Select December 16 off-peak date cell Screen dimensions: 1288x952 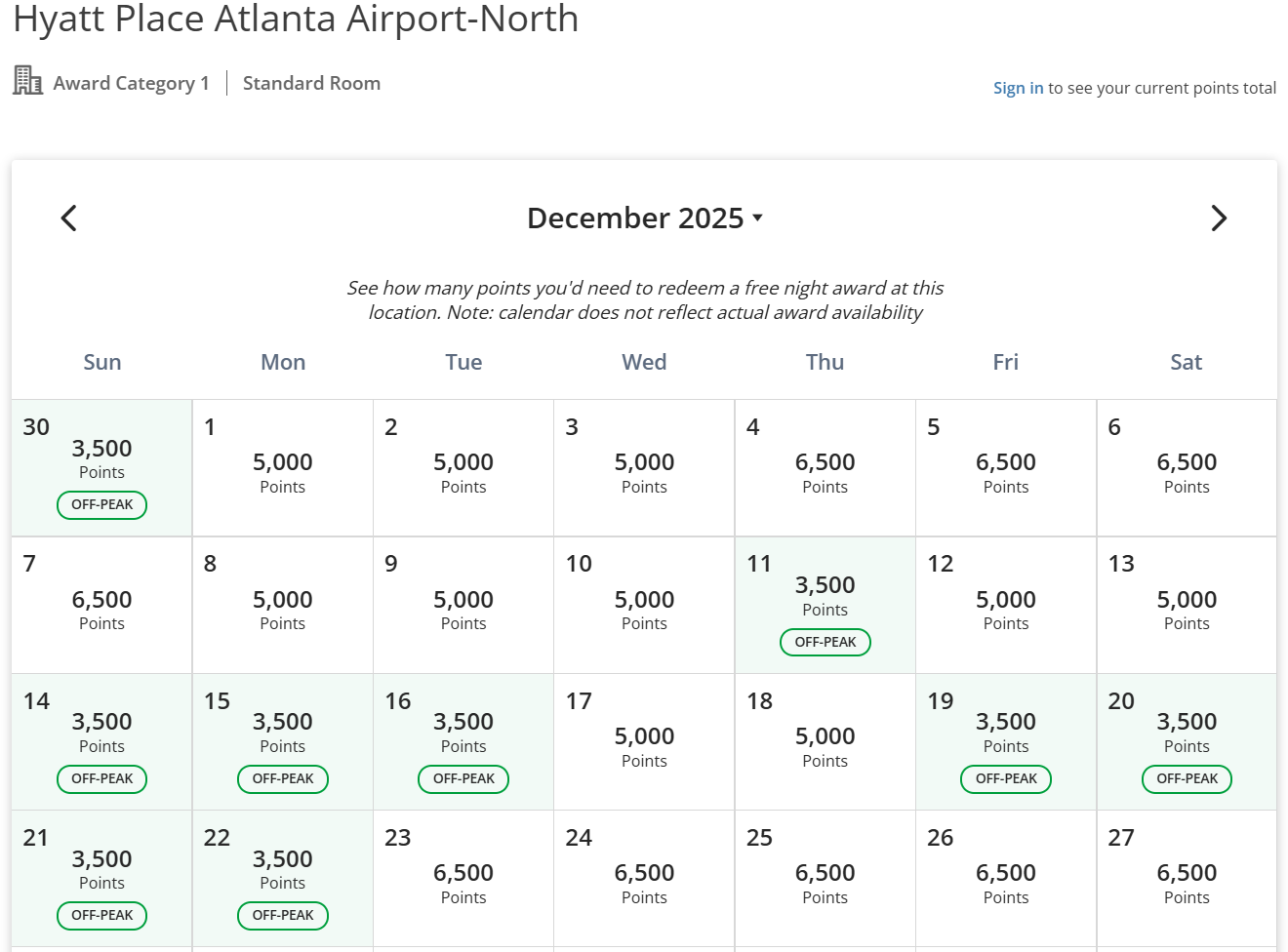pos(463,741)
